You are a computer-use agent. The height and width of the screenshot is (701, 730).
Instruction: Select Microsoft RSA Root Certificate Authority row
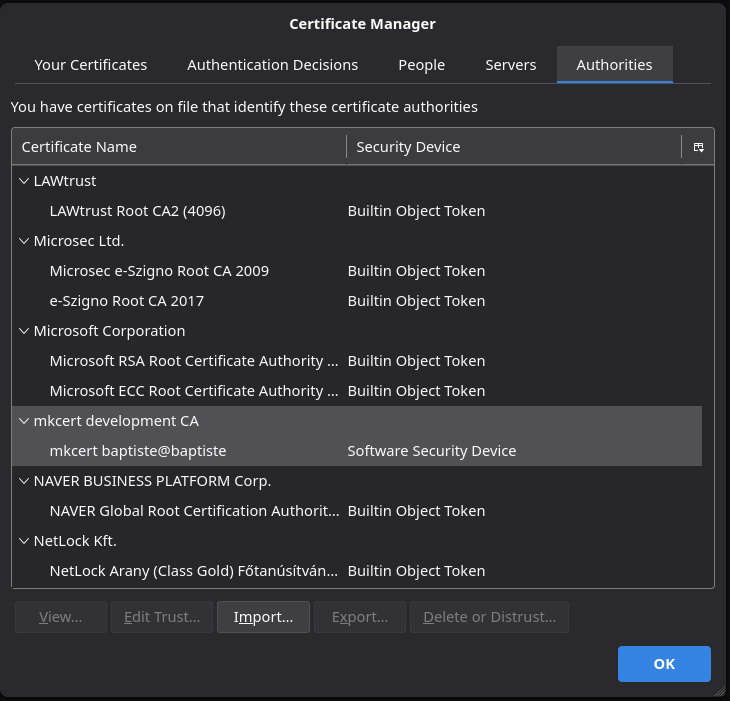pyautogui.click(x=357, y=361)
